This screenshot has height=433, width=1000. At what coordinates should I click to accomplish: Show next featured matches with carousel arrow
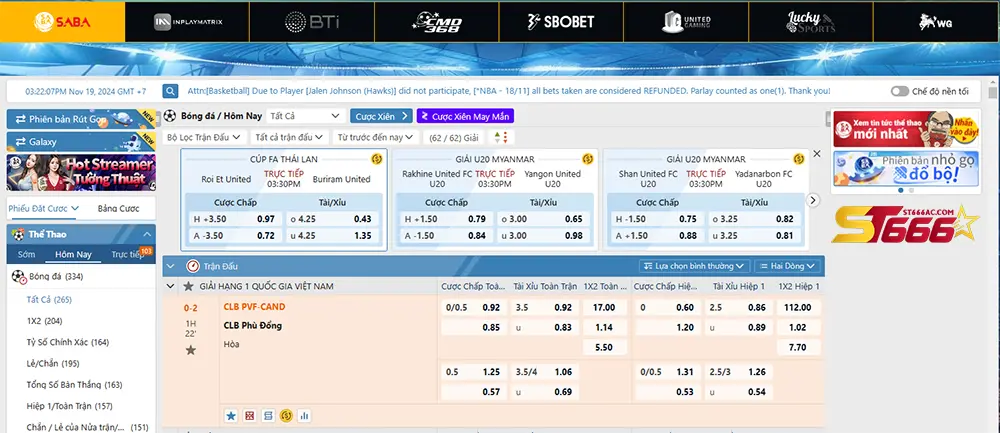[x=812, y=200]
